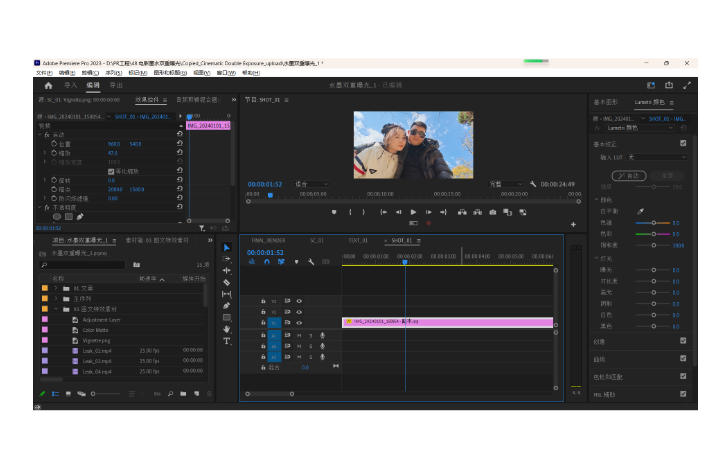Select the Rectangle shape tool
Image resolution: width=720 pixels, height=450 pixels.
coord(226,317)
